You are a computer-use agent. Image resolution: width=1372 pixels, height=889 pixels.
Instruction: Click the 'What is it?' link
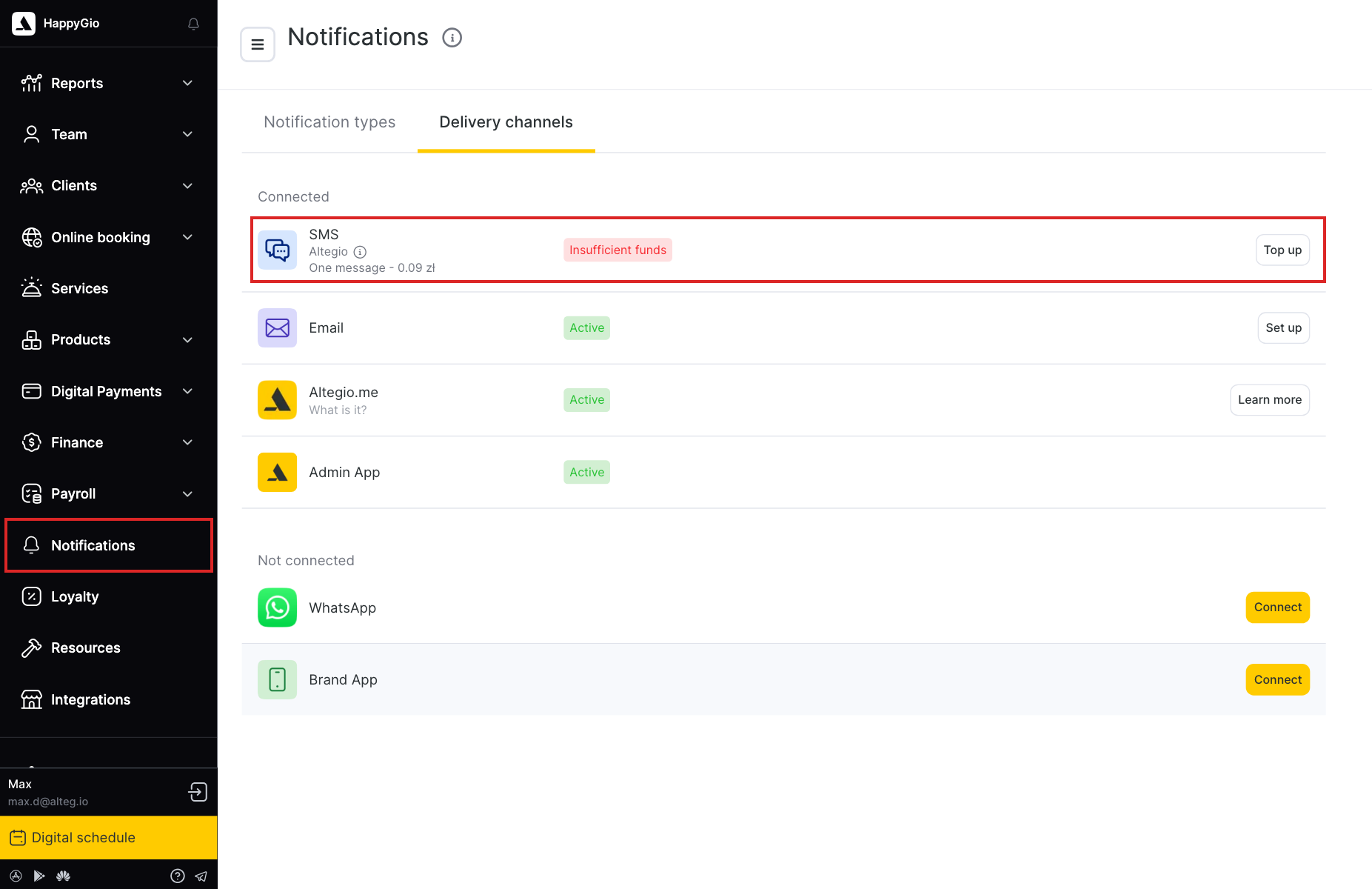(338, 410)
